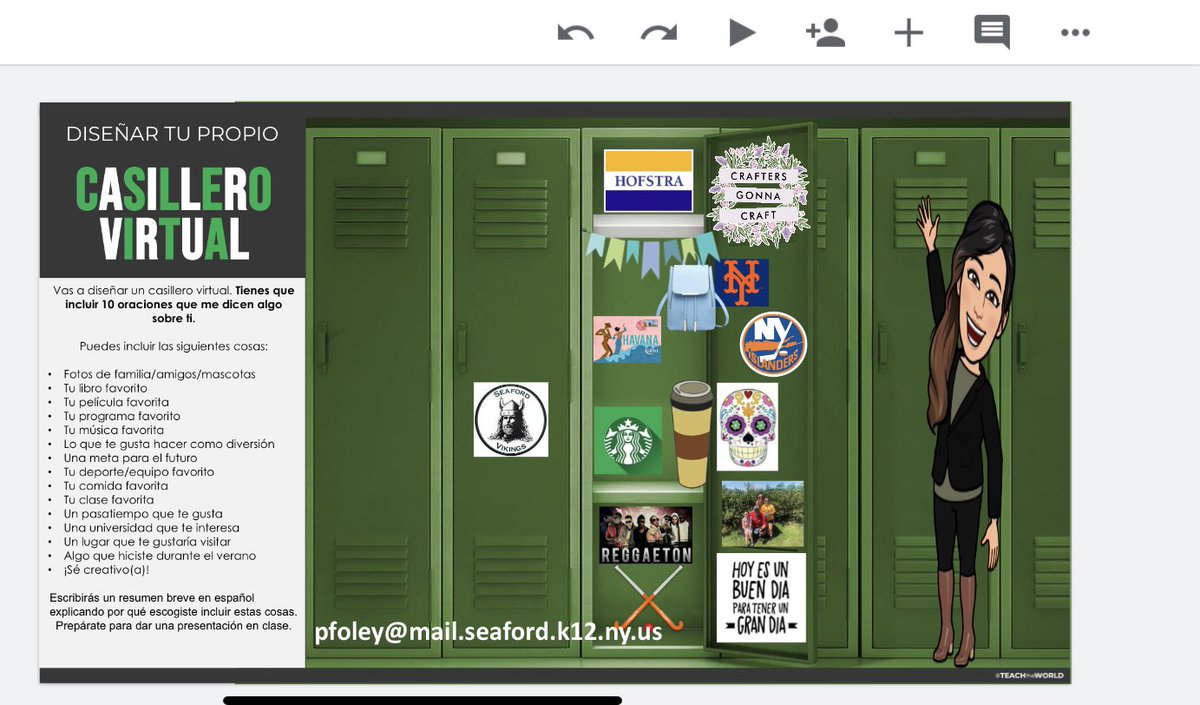The height and width of the screenshot is (705, 1200).
Task: Click the Tu programa favorito bullet
Action: (122, 416)
